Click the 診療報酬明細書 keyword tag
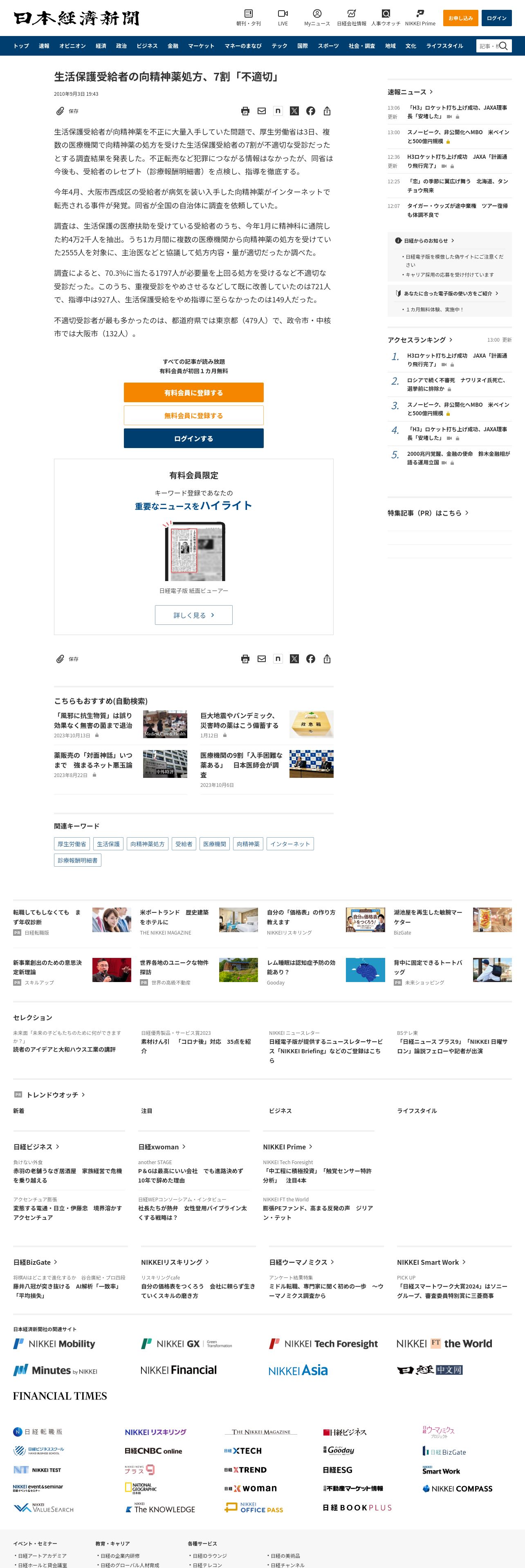525x1568 pixels. tap(78, 860)
